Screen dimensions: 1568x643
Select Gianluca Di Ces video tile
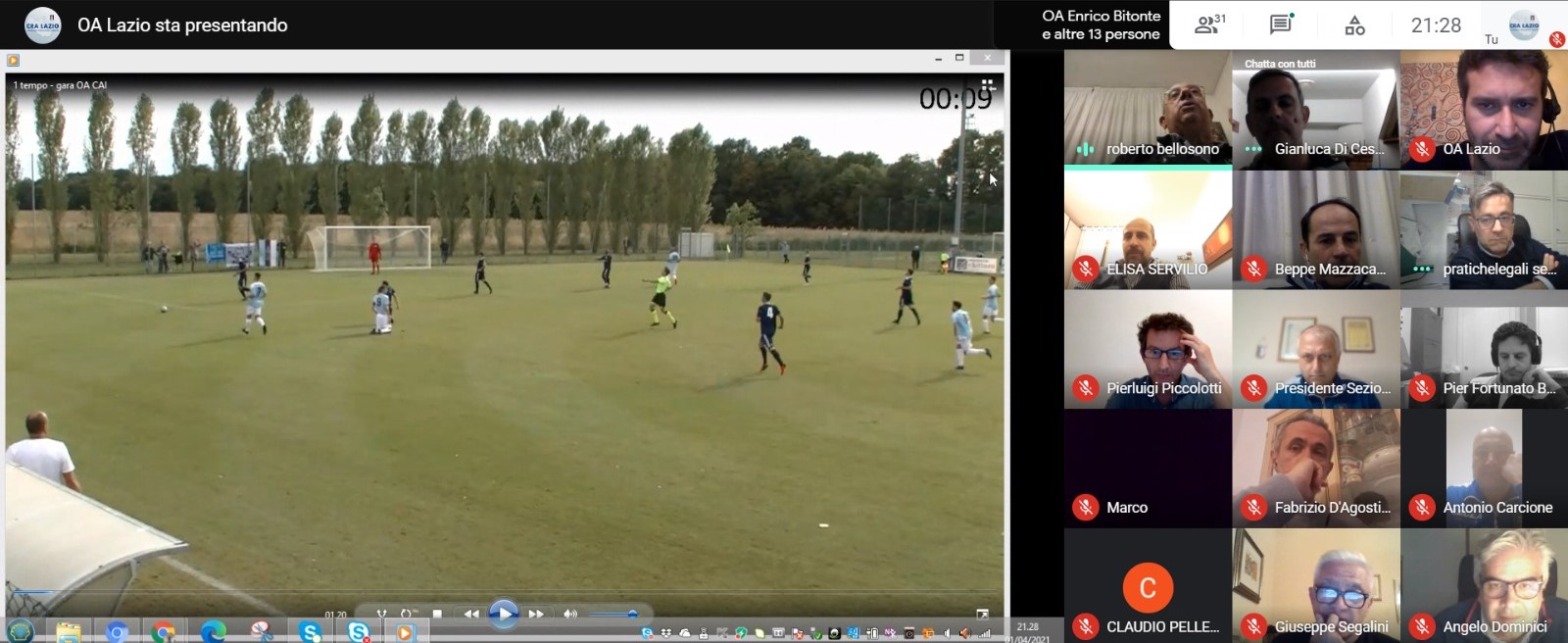[x=1316, y=110]
